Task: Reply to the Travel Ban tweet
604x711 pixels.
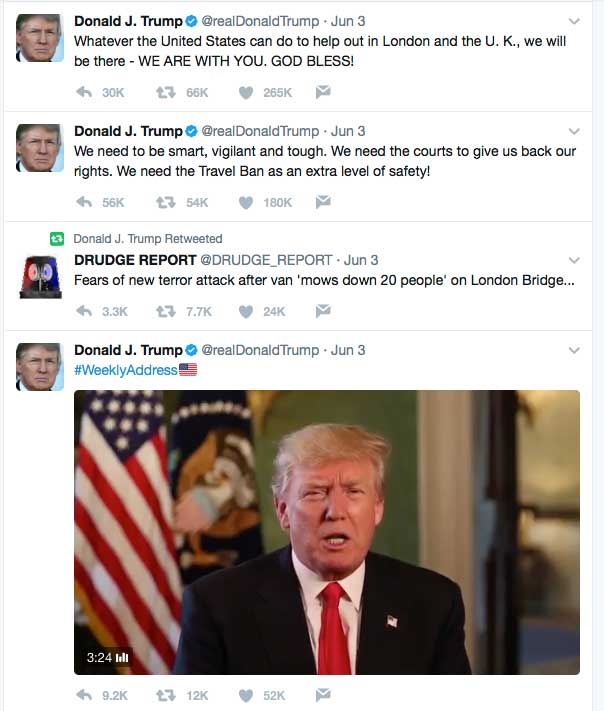Action: (x=84, y=202)
